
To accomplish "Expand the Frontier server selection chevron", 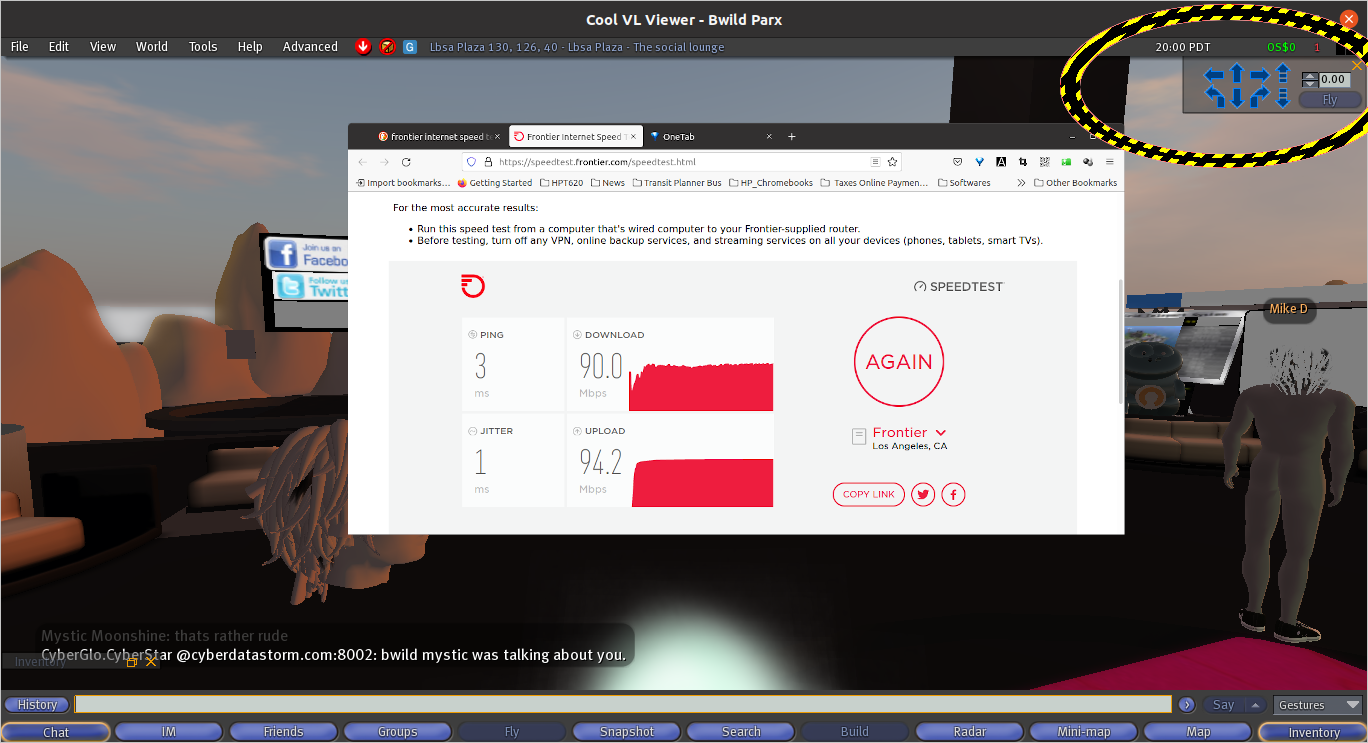I will [941, 433].
